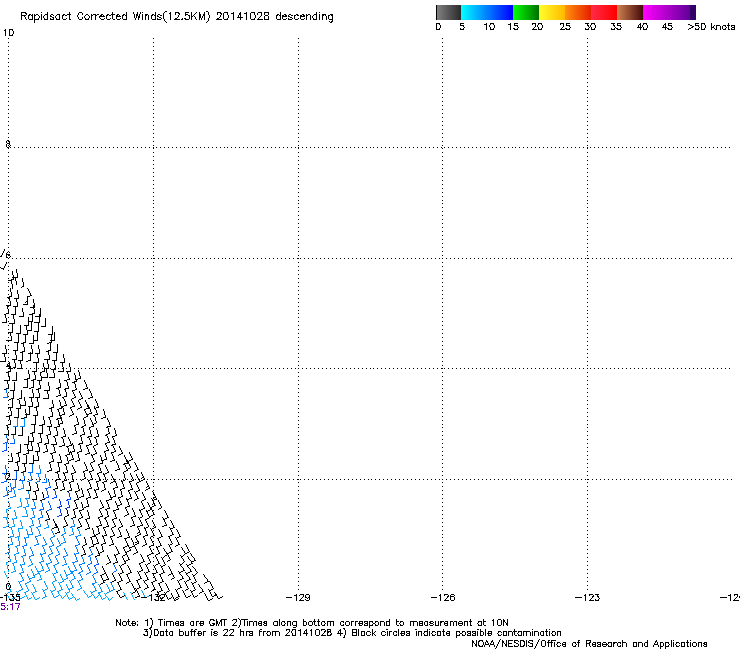Click the longitude label '-132'
Screen dimensions: 740x650
click(154, 598)
